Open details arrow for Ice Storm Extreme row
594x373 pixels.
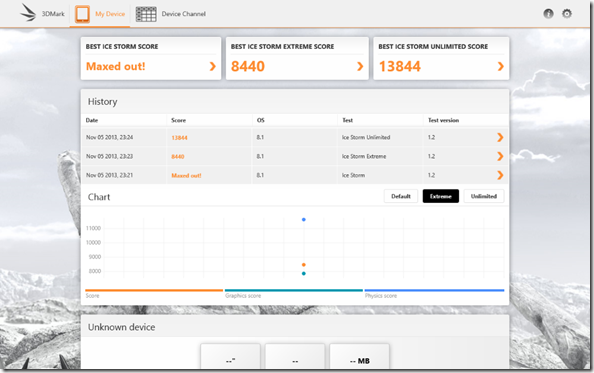(x=500, y=156)
